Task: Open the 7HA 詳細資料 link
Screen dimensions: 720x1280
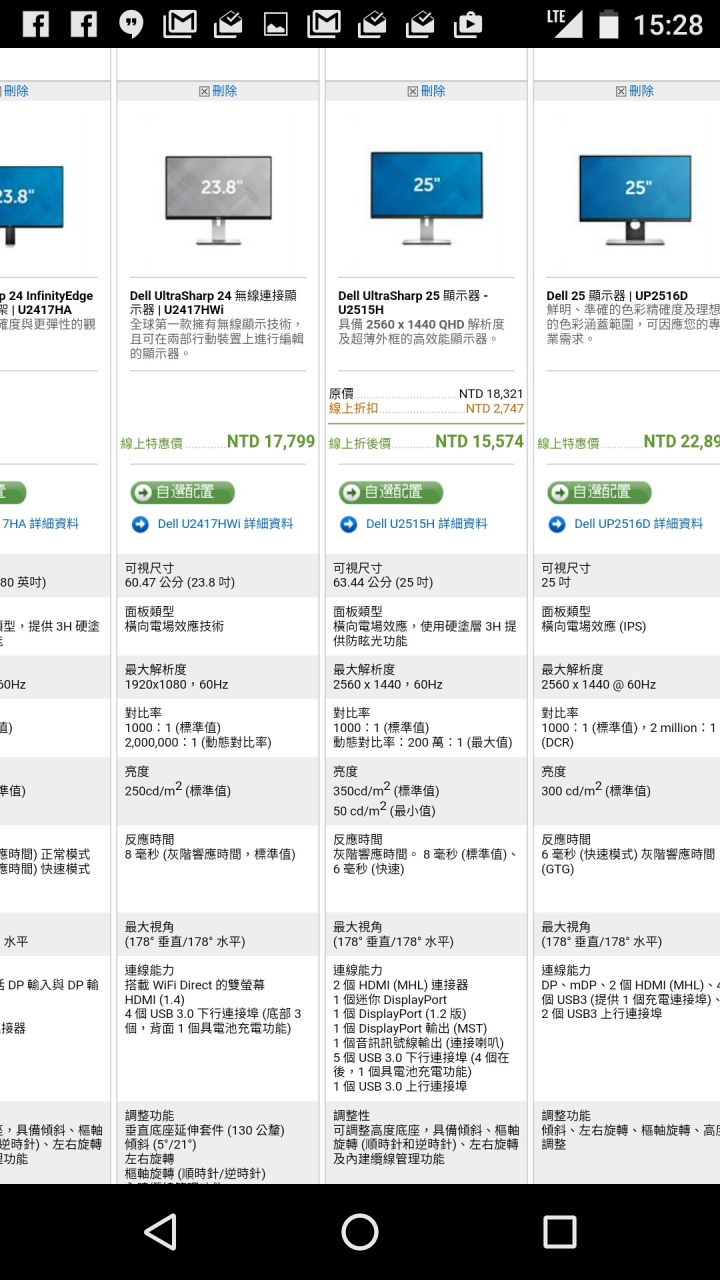Action: [x=40, y=524]
